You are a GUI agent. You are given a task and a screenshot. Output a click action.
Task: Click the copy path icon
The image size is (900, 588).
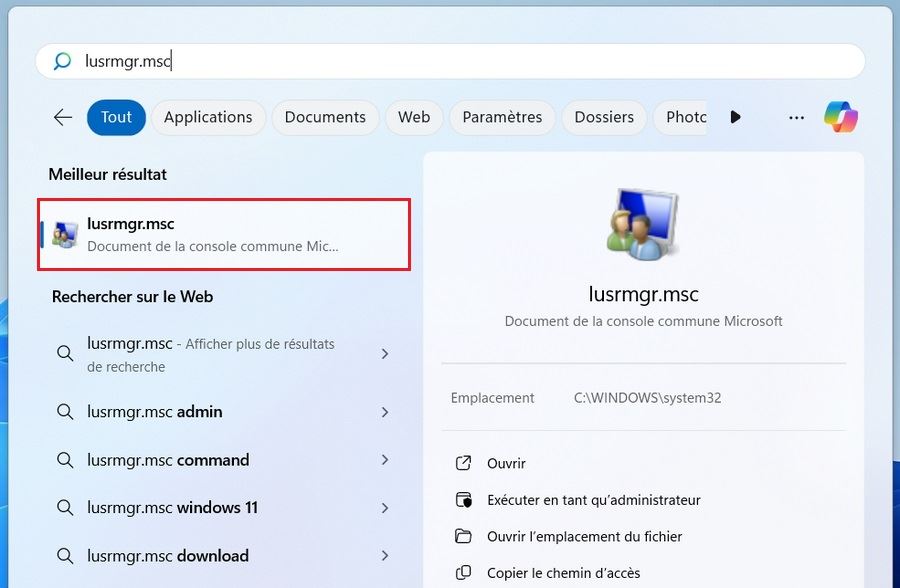(x=463, y=573)
